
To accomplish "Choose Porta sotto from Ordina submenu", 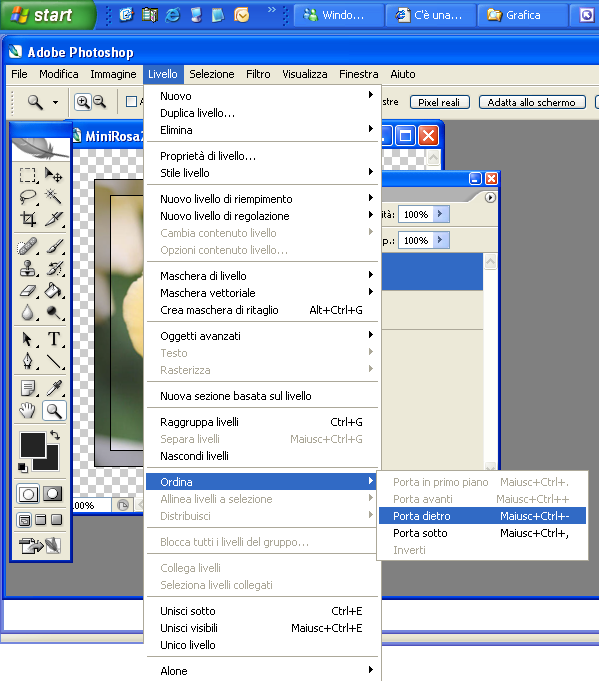I will point(482,533).
